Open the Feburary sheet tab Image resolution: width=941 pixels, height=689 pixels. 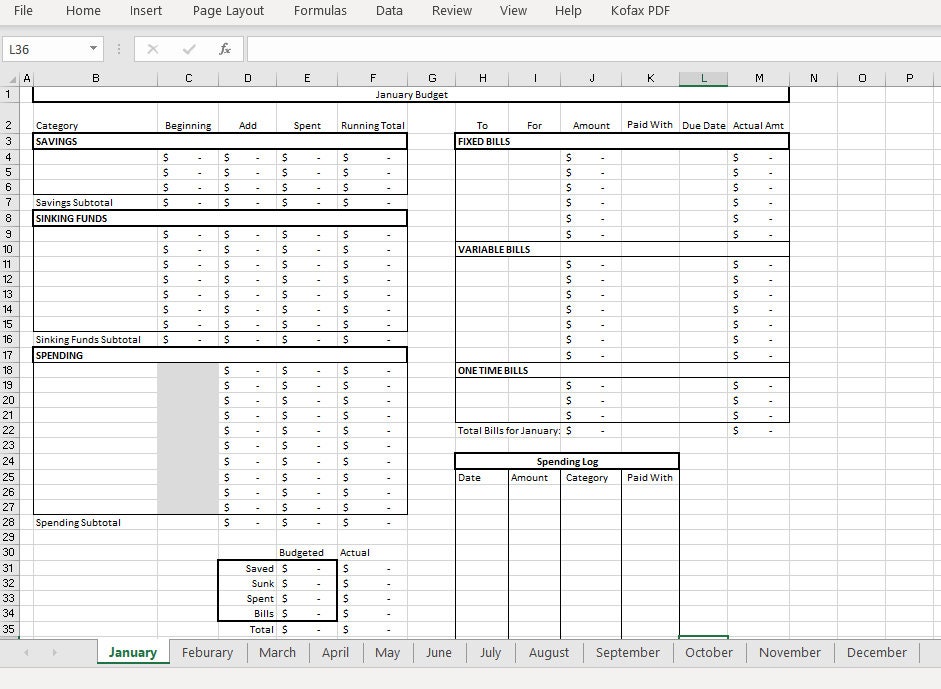(x=207, y=652)
